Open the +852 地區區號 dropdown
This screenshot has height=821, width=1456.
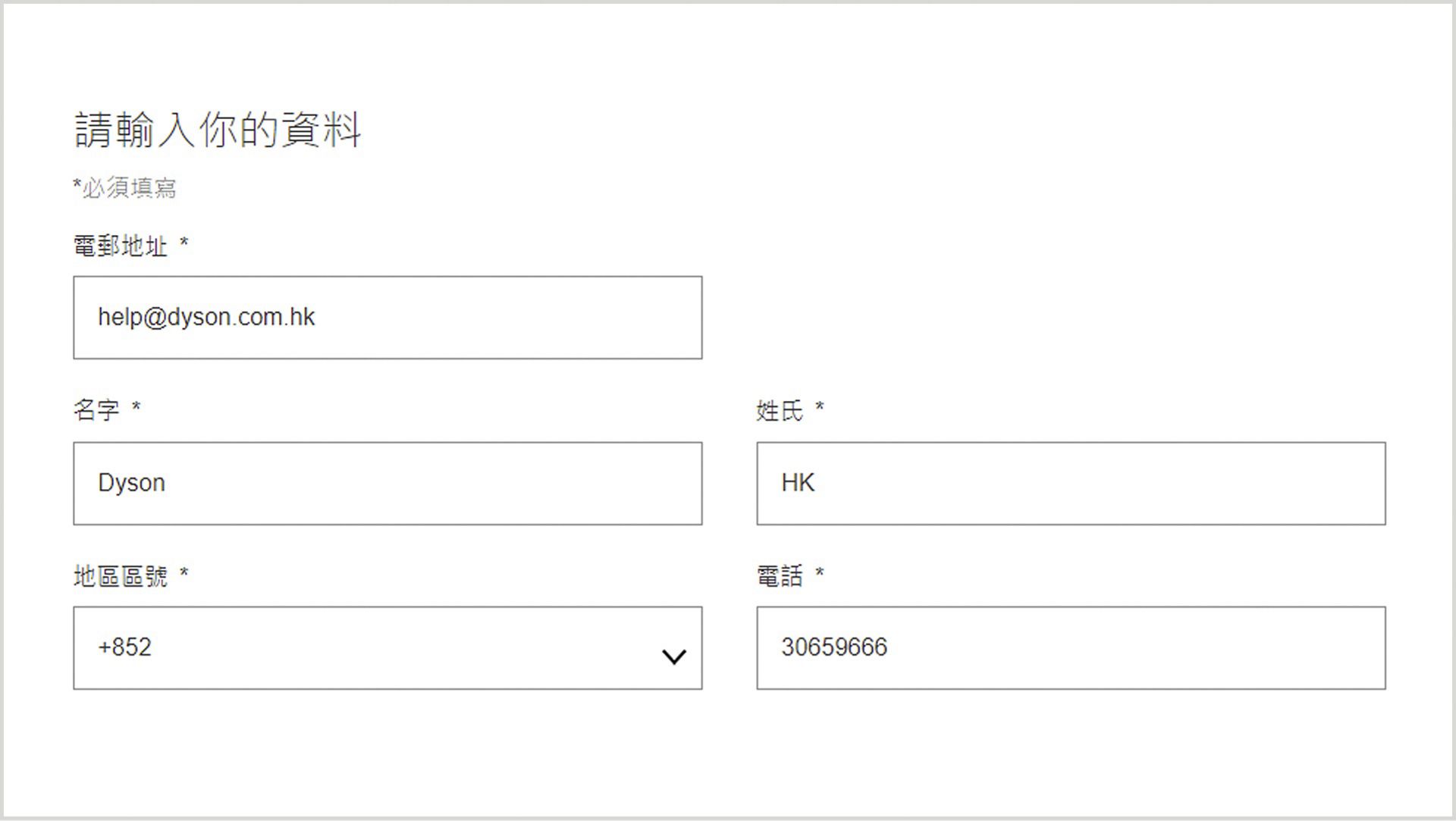point(388,648)
